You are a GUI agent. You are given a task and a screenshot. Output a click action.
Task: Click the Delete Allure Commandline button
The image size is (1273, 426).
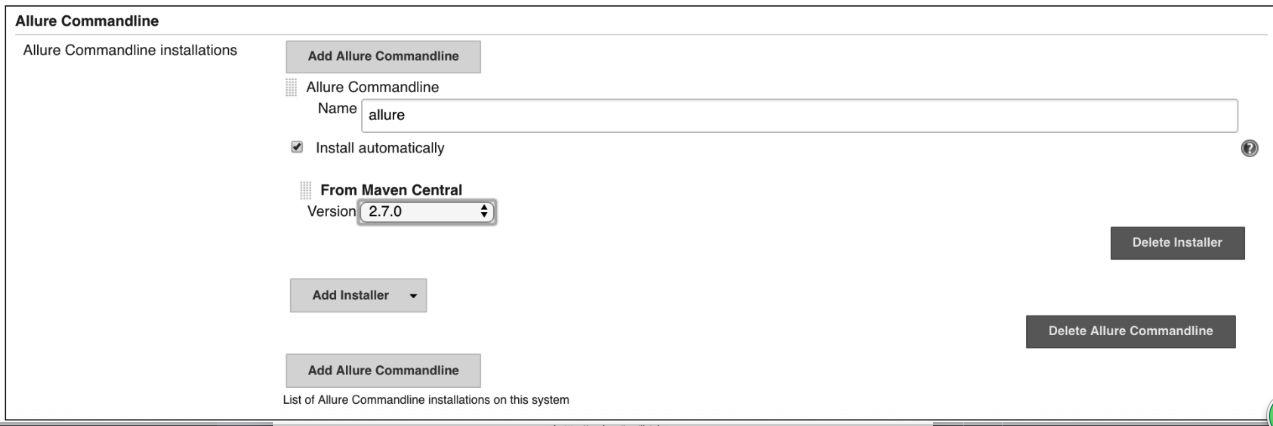[x=1131, y=331]
